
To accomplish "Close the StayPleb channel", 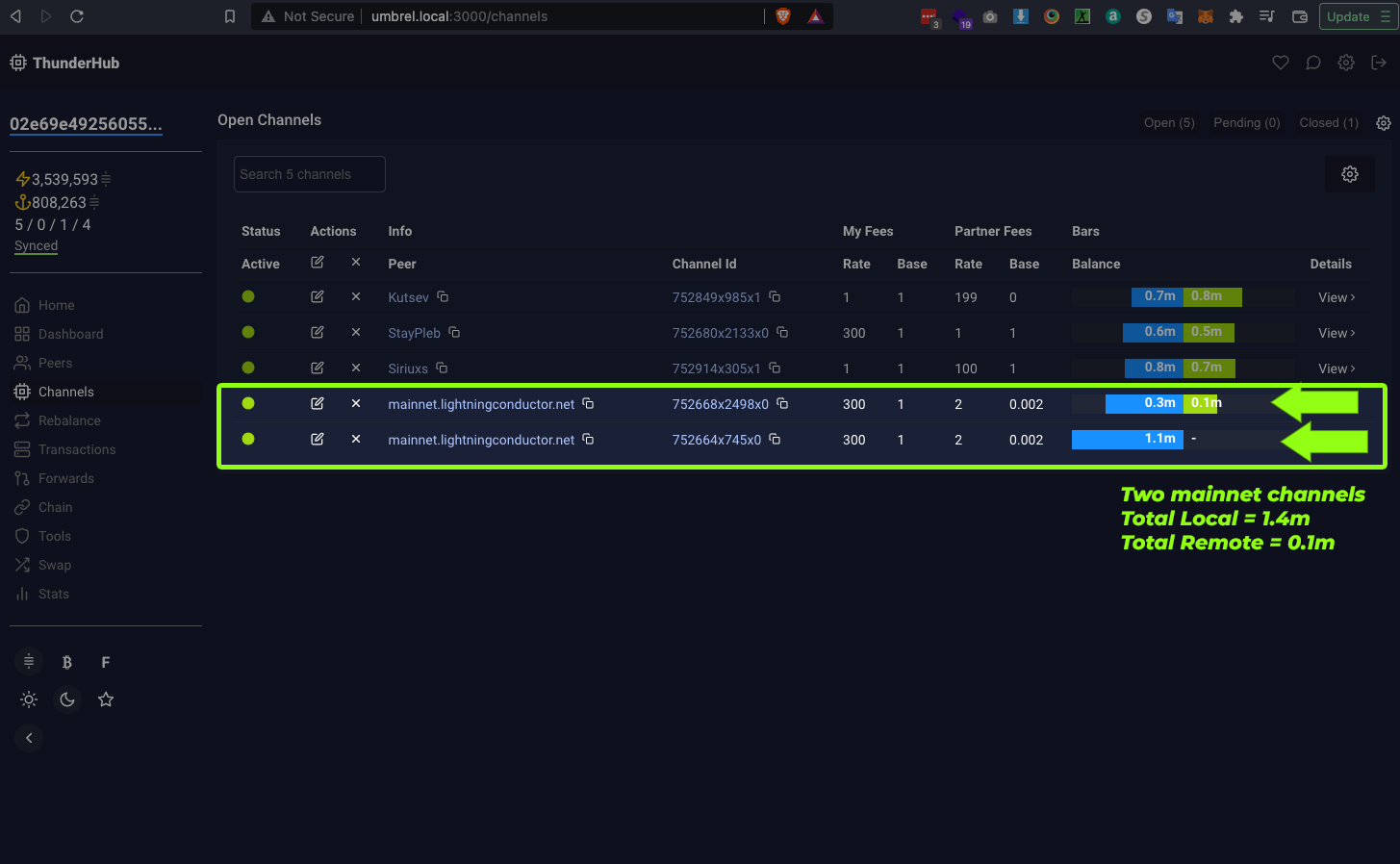I will tap(356, 333).
